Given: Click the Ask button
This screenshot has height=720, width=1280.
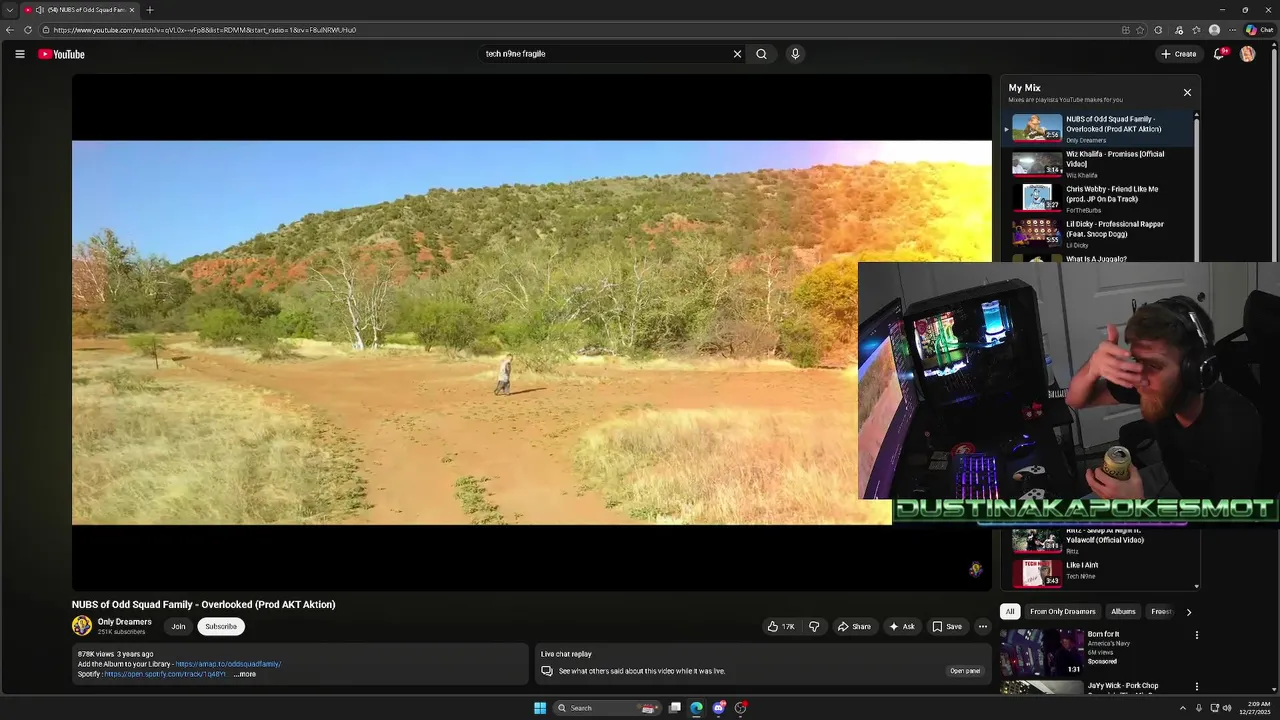Looking at the screenshot, I should click(x=902, y=626).
